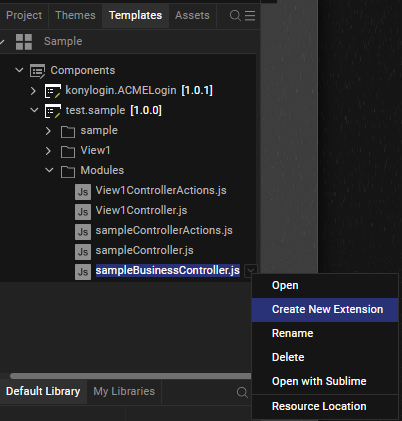Switch to the Themes tab
Image resolution: width=402 pixels, height=421 pixels.
click(75, 15)
